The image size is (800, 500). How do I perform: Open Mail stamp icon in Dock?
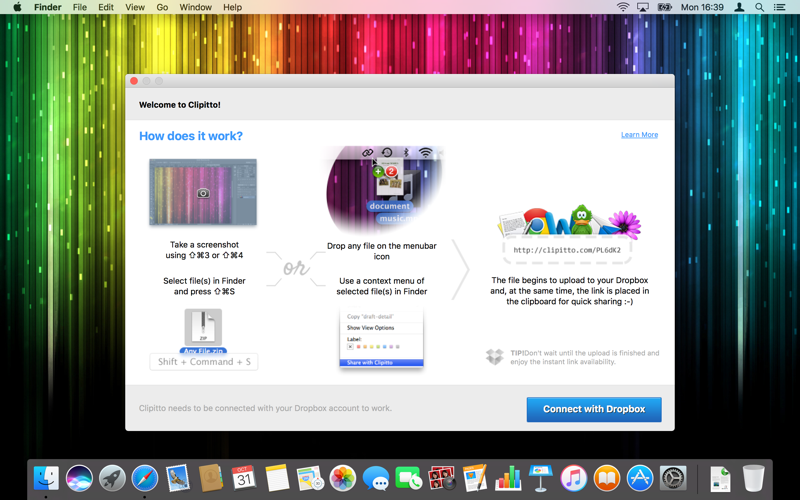178,479
